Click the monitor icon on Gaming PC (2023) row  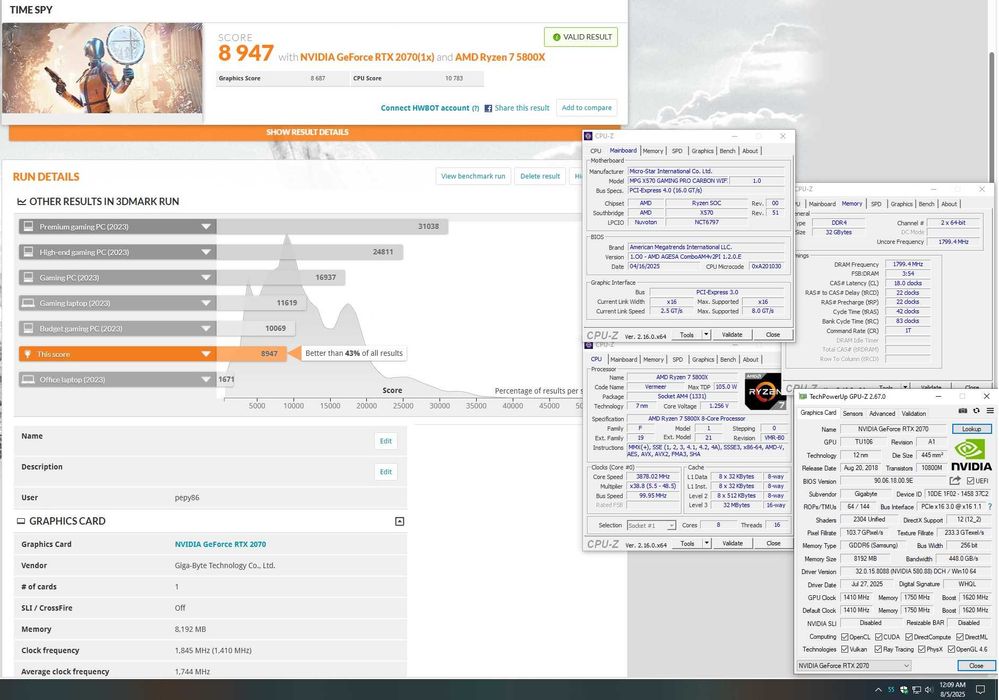tap(28, 277)
